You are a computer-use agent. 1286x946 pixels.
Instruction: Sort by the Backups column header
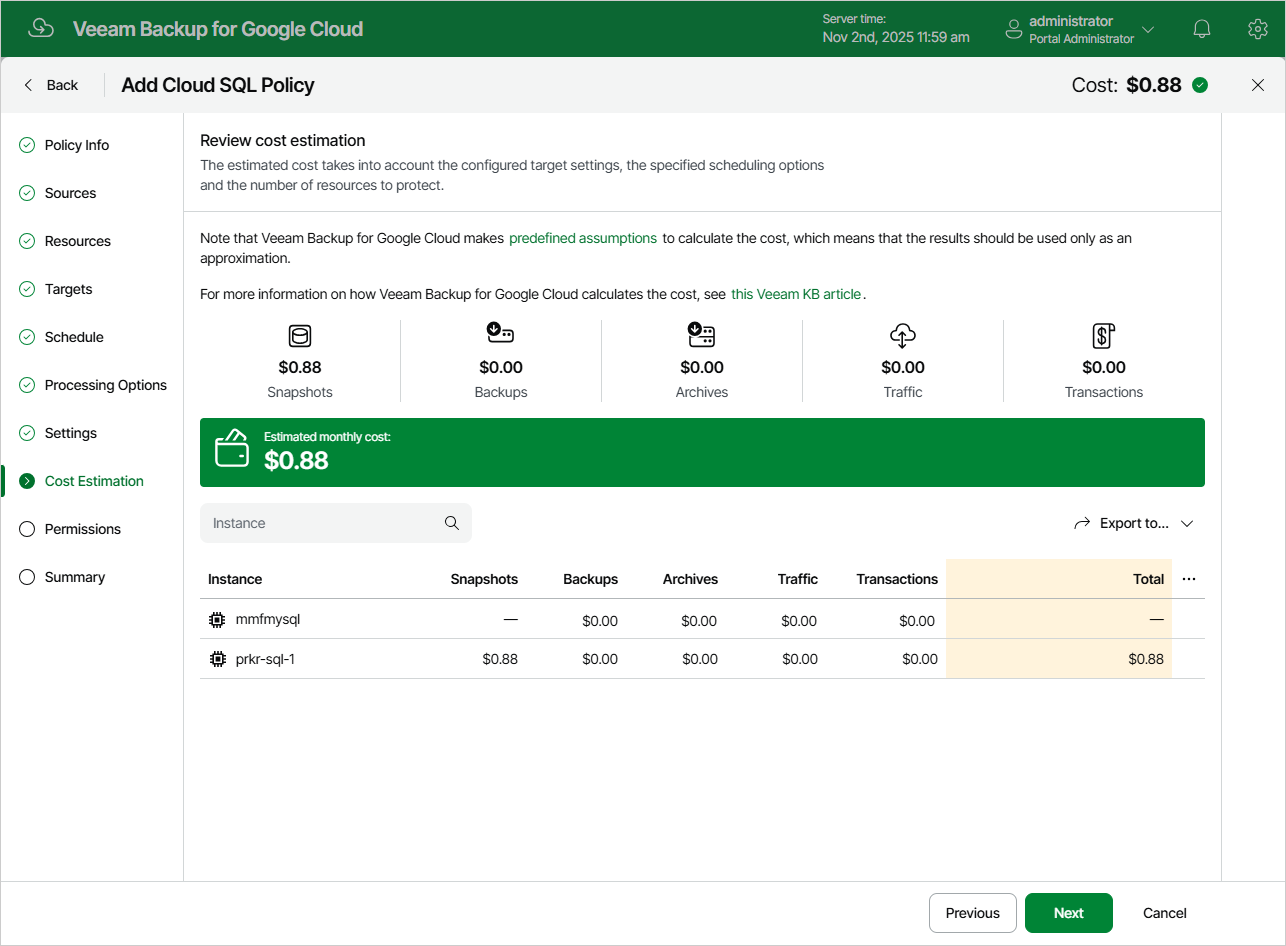tap(591, 579)
